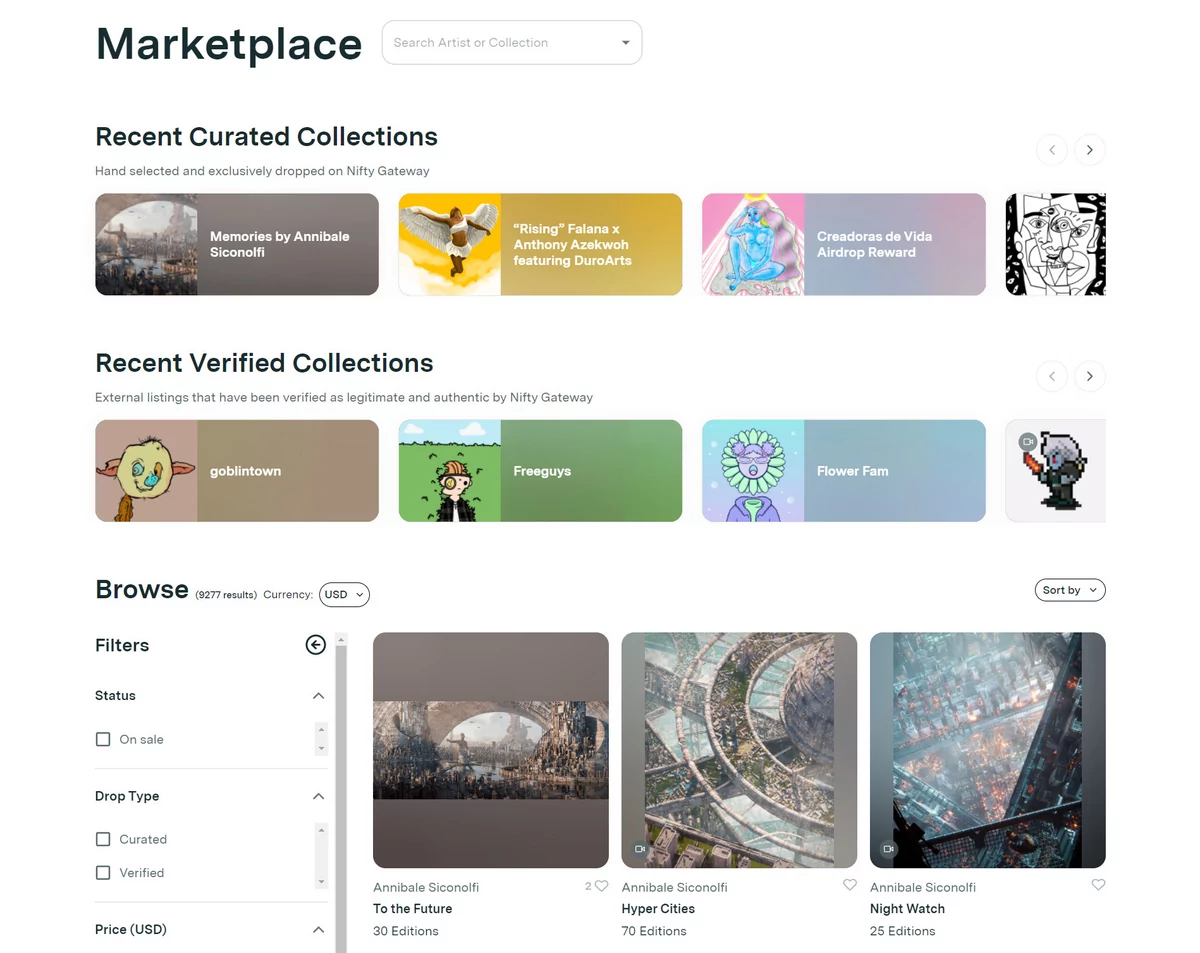
Task: Go to next Recent Verified Collections
Action: (1090, 376)
